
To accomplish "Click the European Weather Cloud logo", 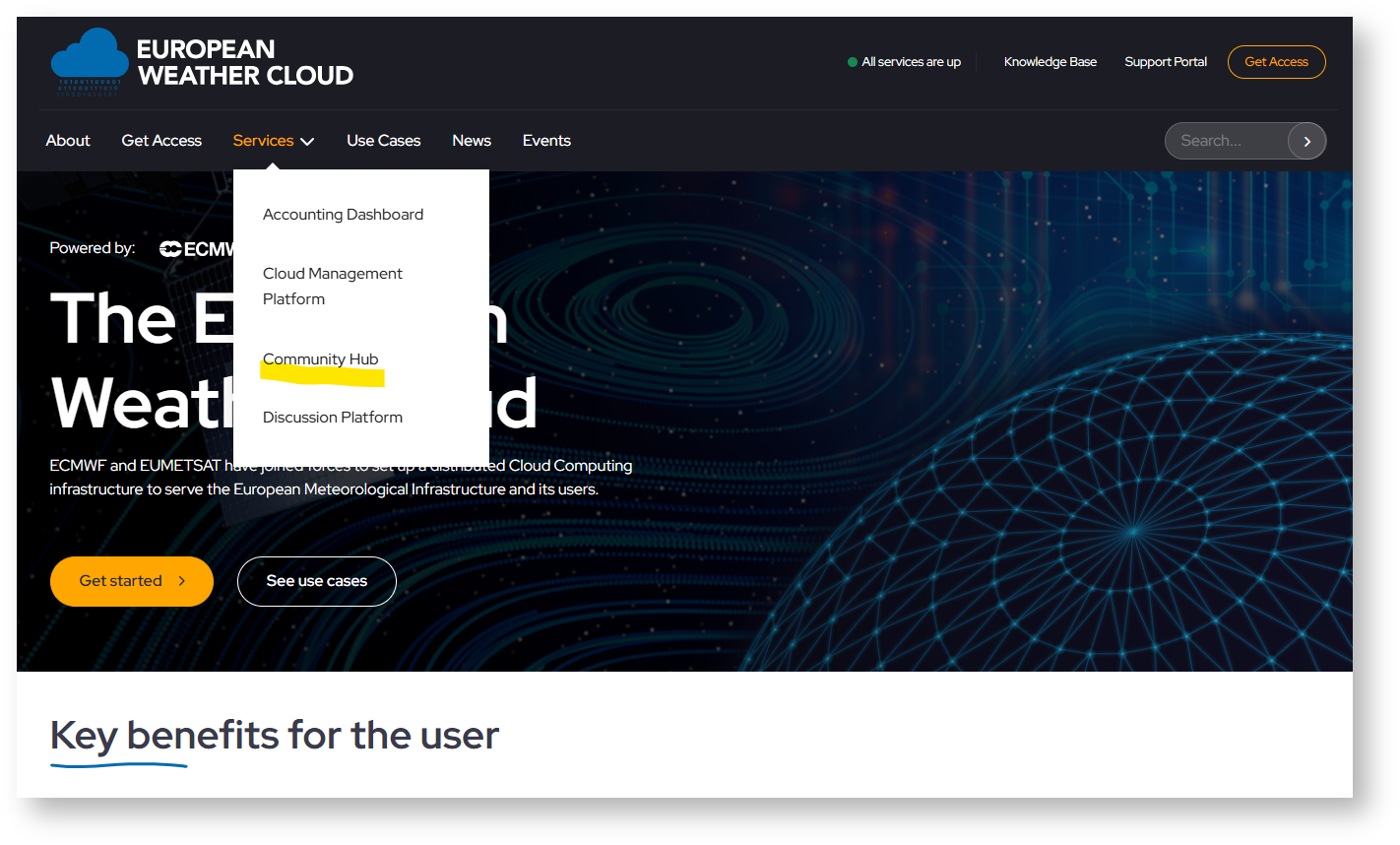I will tap(202, 62).
